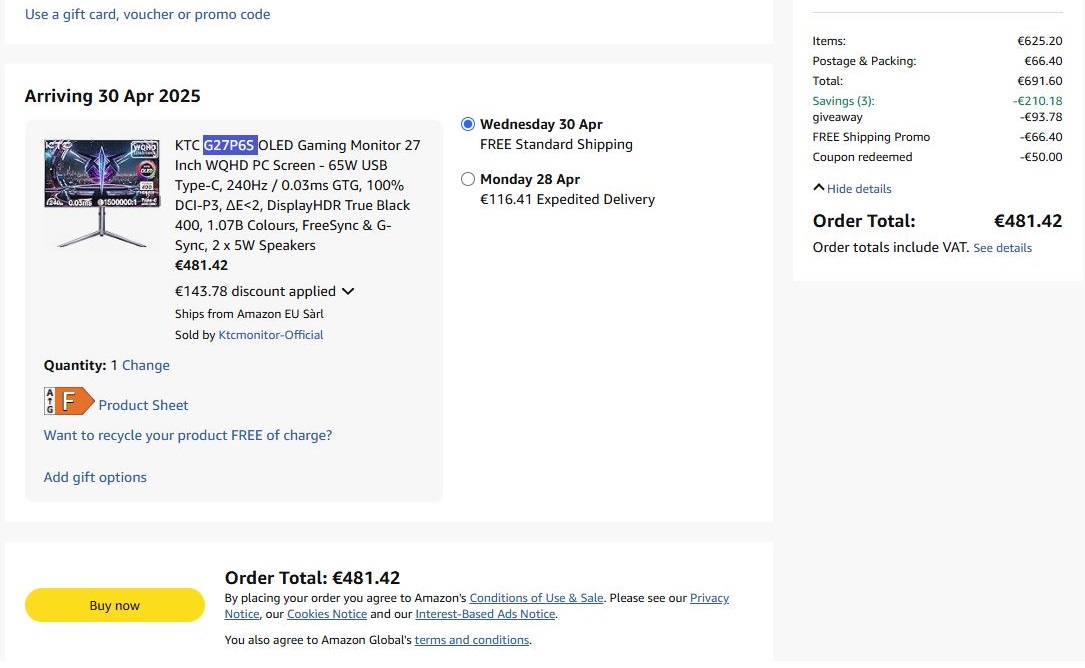Open Conditions of Use & Sale
Viewport: 1085px width, 668px height.
coord(536,598)
